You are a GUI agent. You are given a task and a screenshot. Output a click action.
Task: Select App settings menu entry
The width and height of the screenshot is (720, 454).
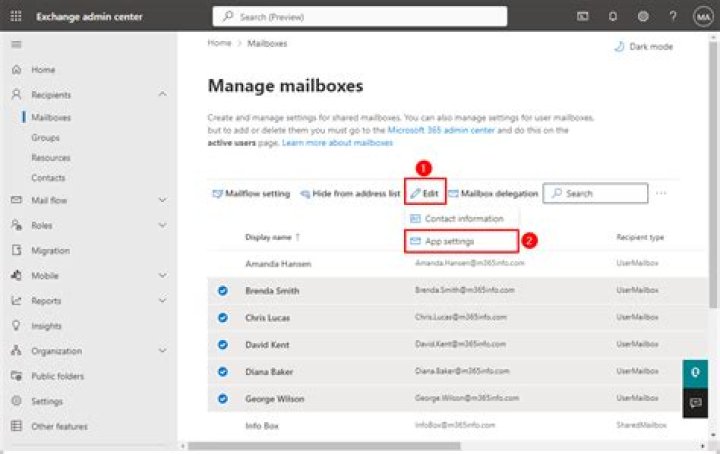point(461,241)
